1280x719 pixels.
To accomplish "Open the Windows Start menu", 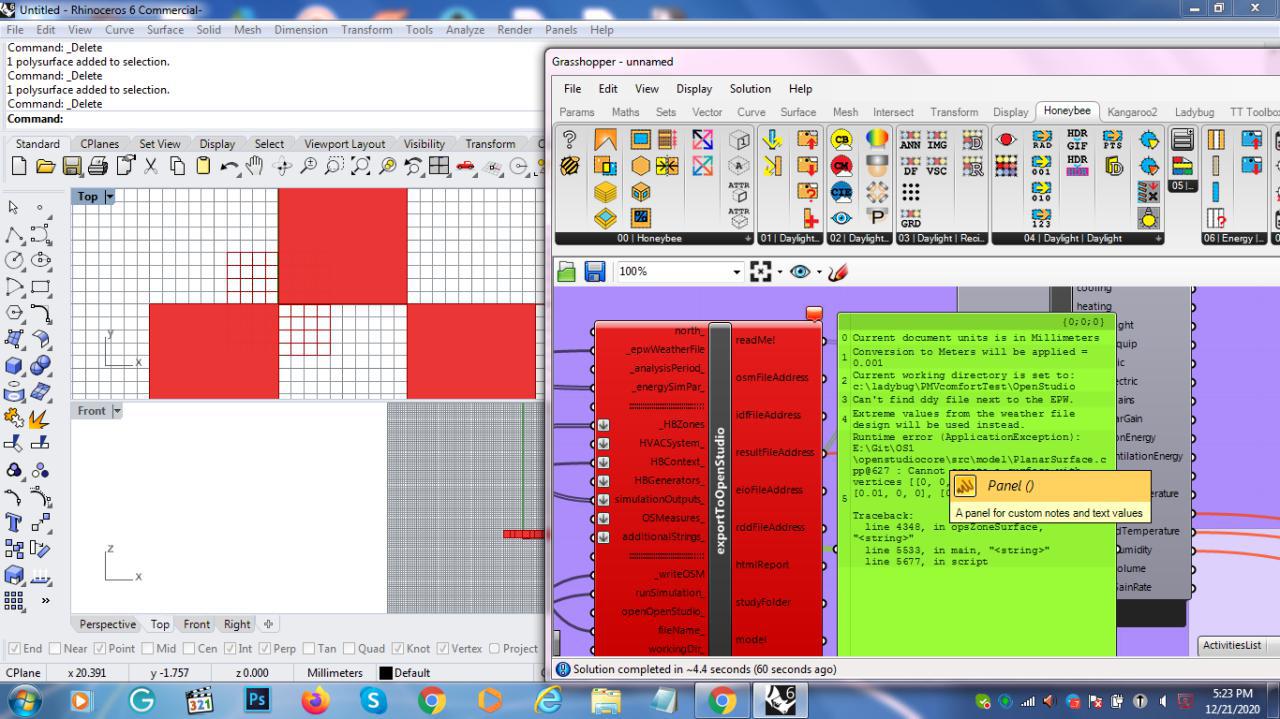I will (23, 700).
